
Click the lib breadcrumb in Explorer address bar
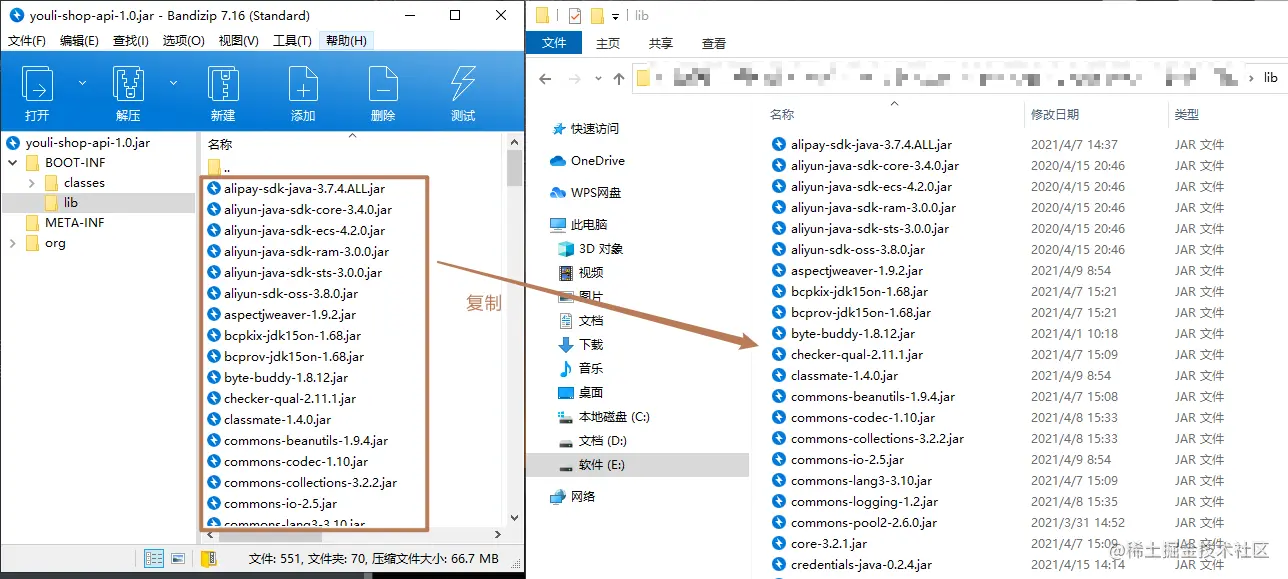1270,78
